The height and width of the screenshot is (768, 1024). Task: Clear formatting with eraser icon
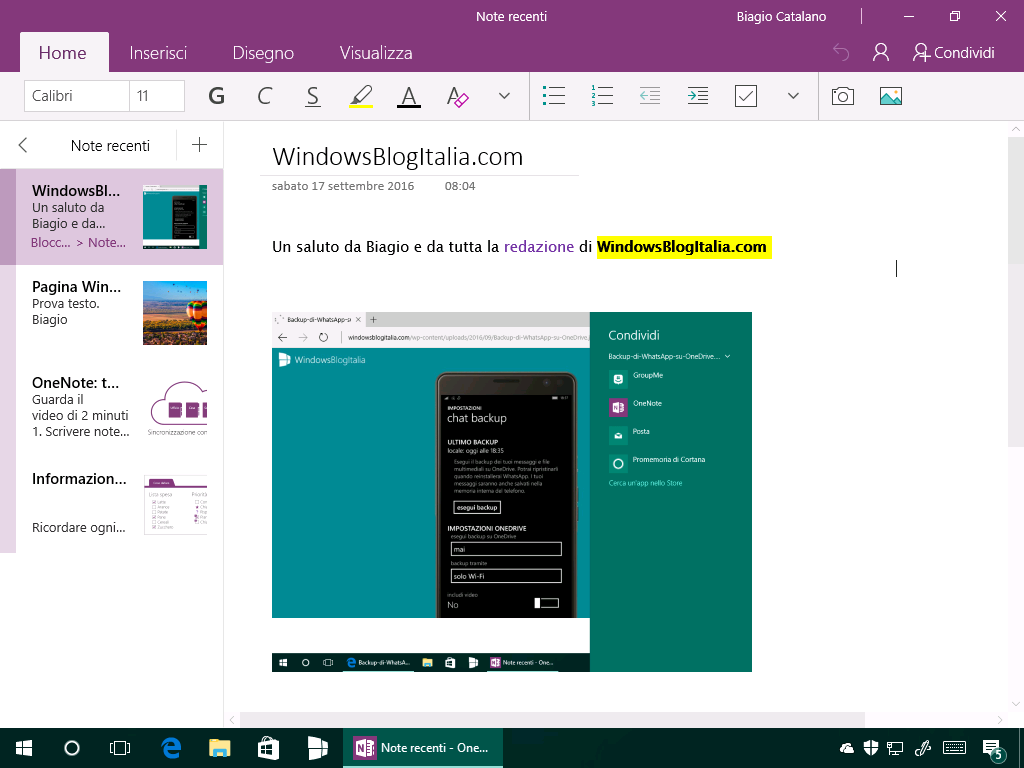[457, 96]
